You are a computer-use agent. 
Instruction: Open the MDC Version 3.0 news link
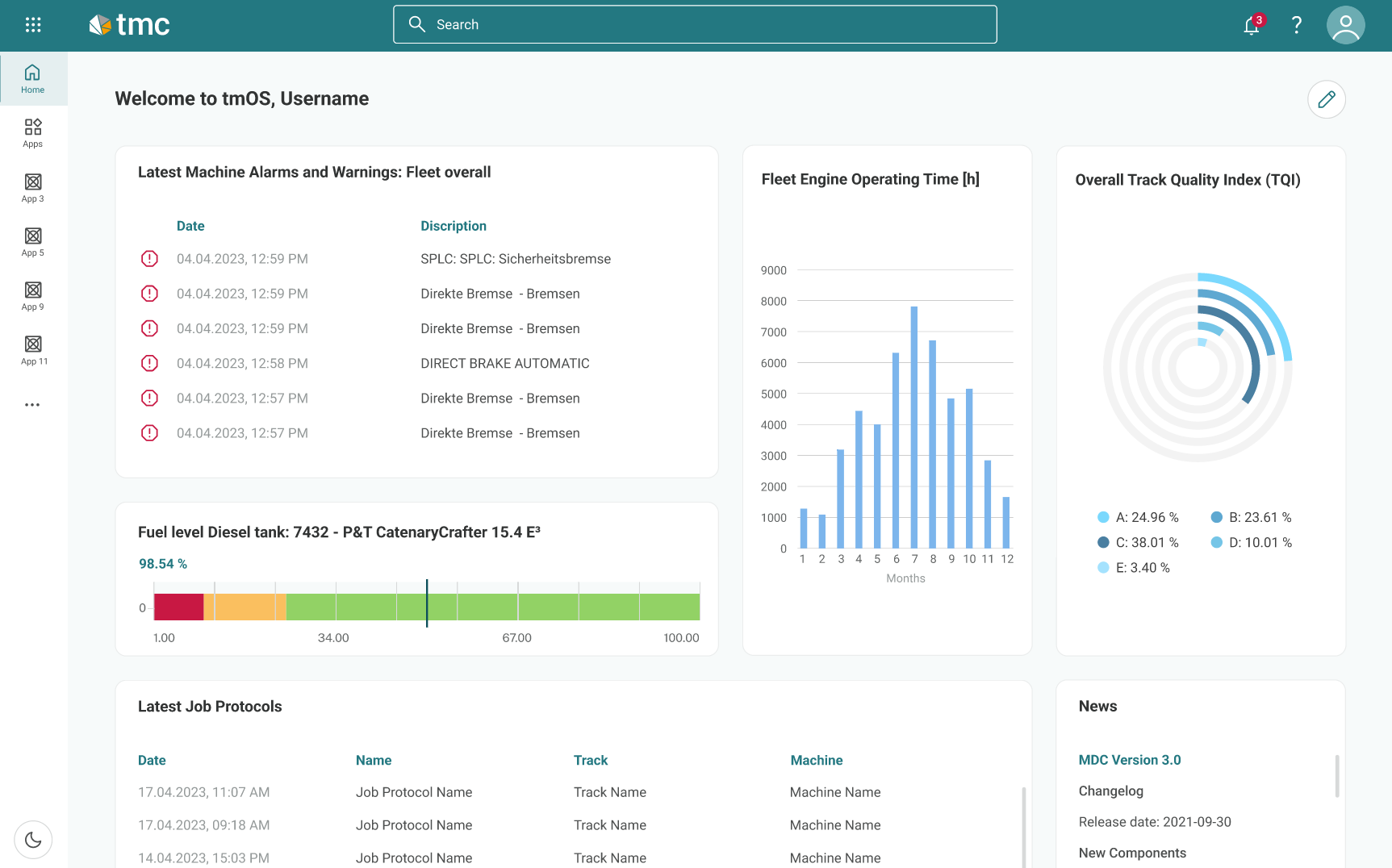[1130, 760]
